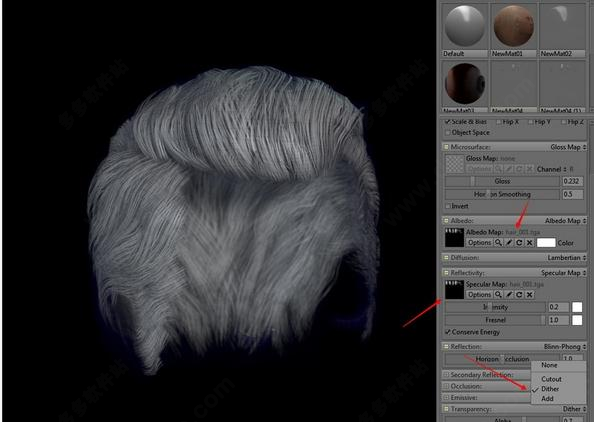The height and width of the screenshot is (422, 594).
Task: Click the Specular Map texture thumbnail
Action: (x=454, y=290)
